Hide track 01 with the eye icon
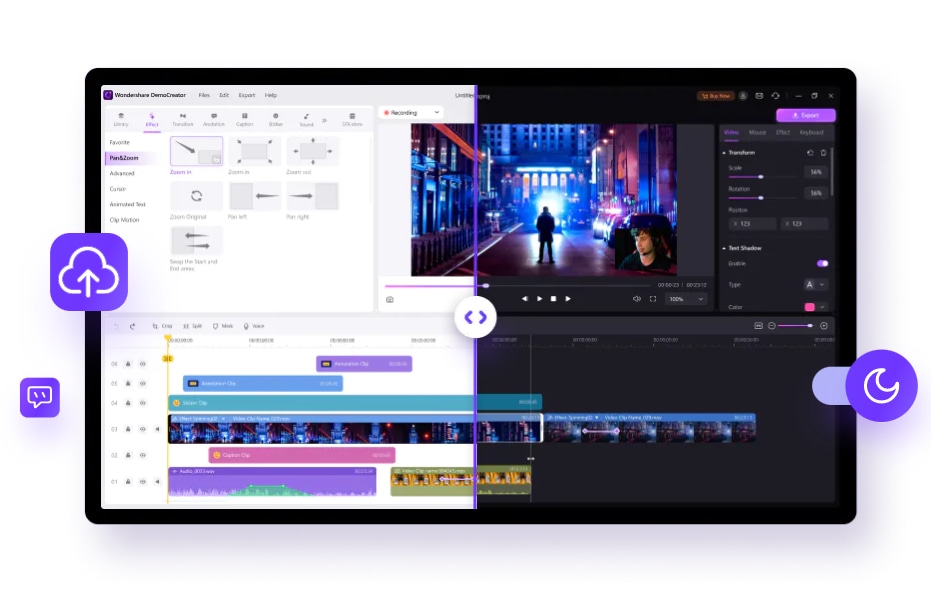This screenshot has height=601, width=931. 142,480
